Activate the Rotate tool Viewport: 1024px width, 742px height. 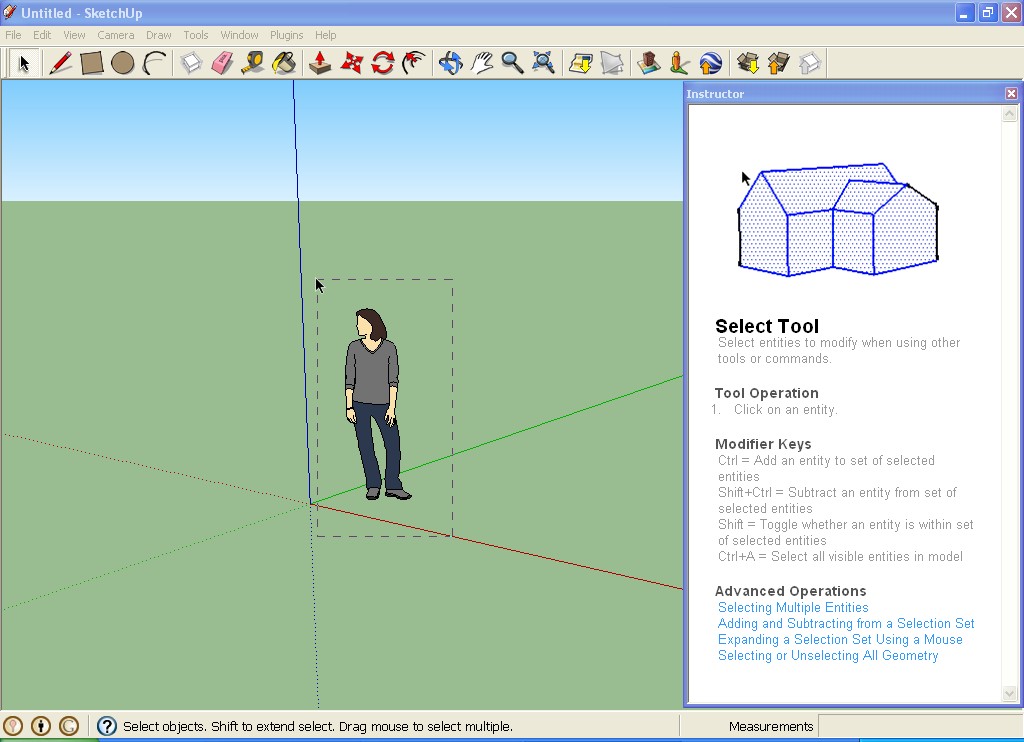[381, 62]
